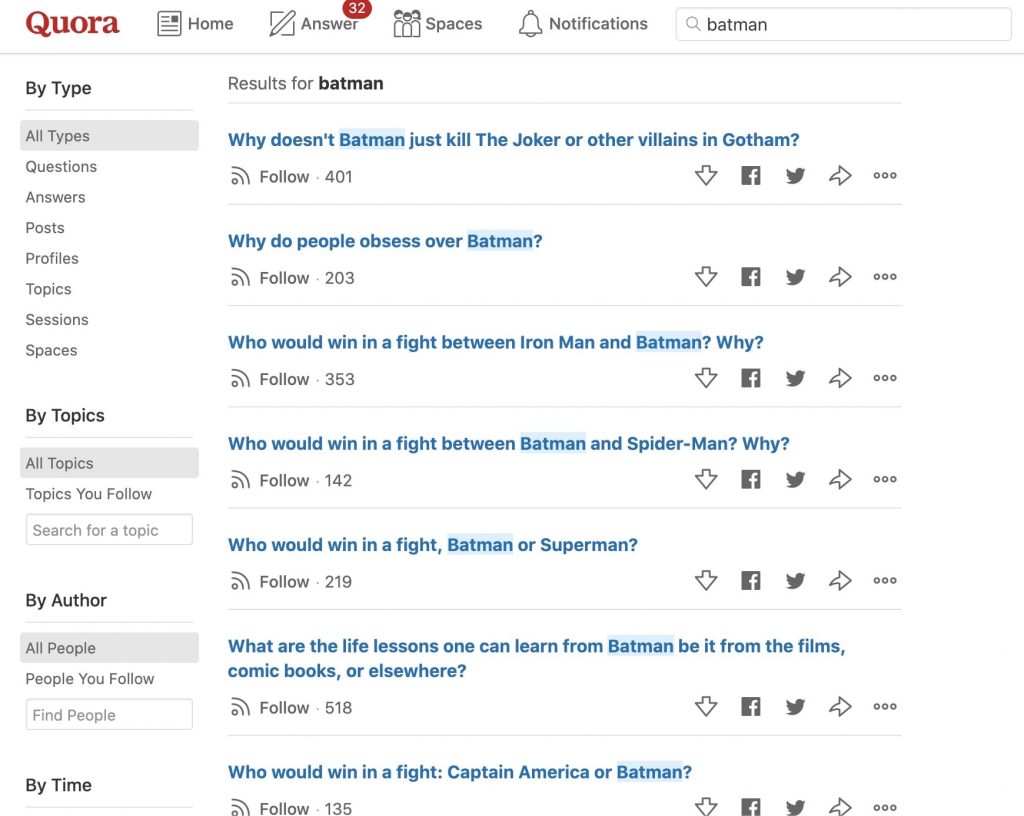Downvote the 'Why do people obsess over Batman?' question
This screenshot has width=1024, height=816.
pyautogui.click(x=706, y=277)
